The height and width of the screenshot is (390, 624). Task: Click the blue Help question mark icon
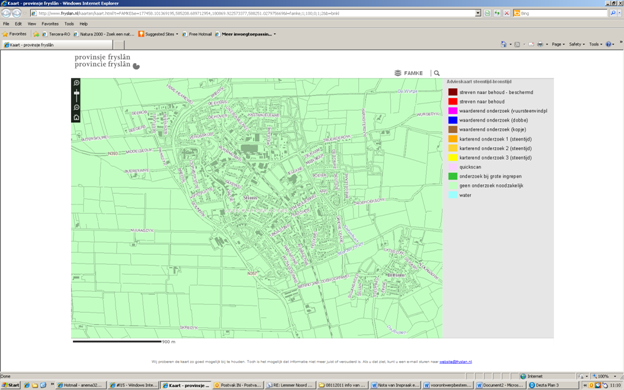[x=608, y=44]
